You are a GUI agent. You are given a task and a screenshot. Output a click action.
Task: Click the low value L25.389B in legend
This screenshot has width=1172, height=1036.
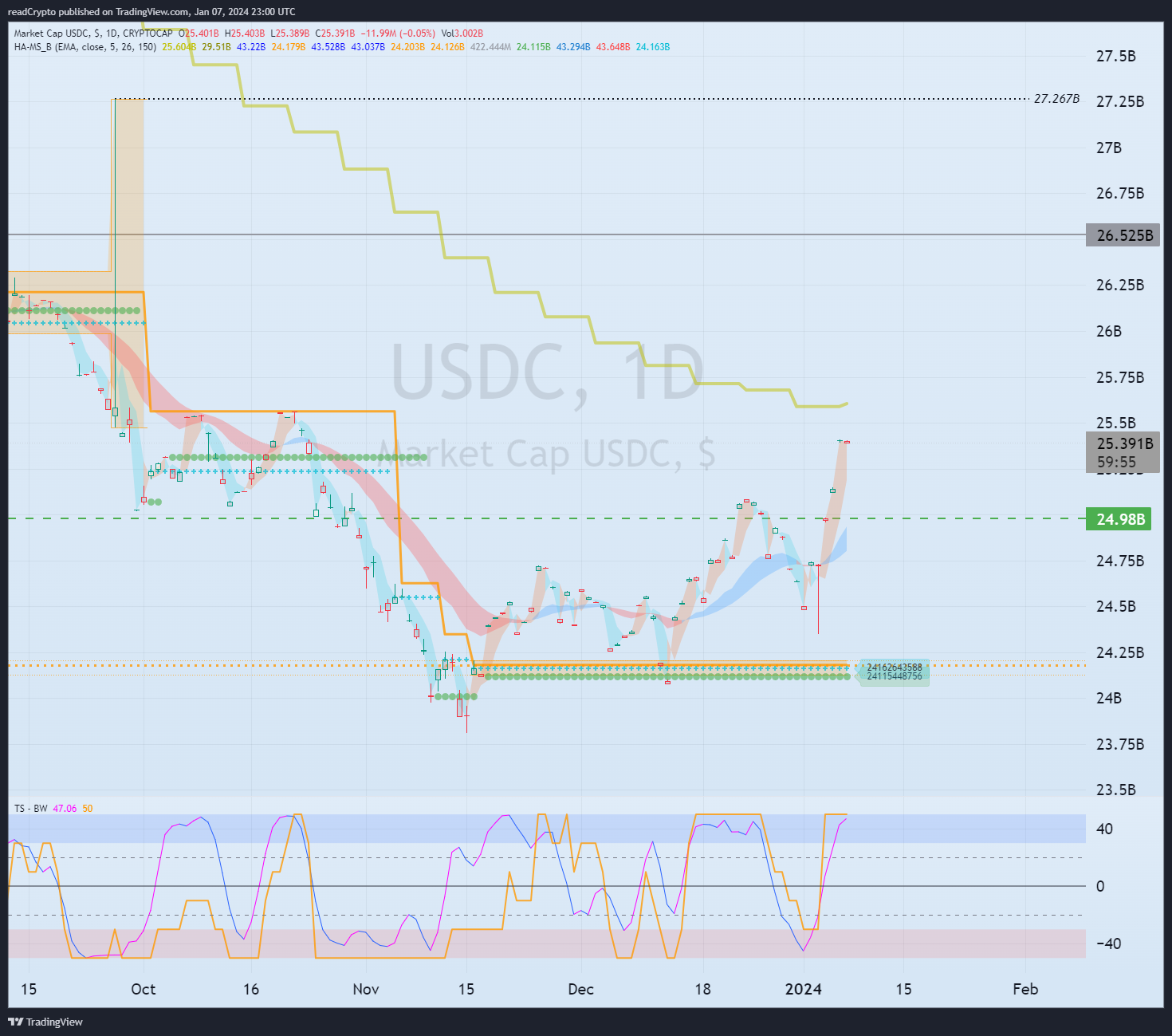click(290, 33)
